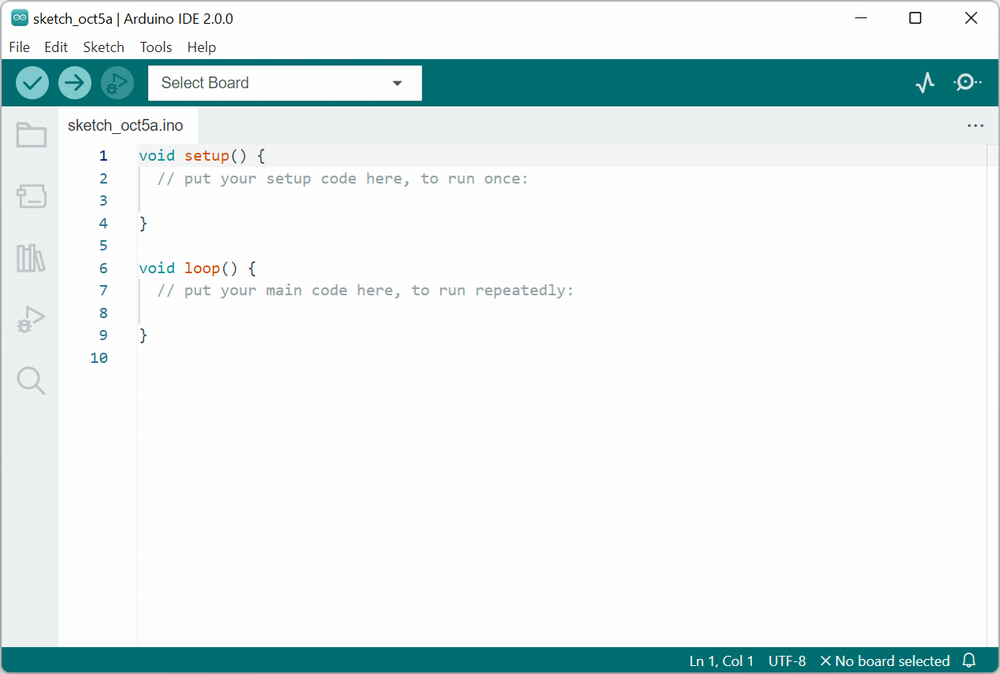
Task: Open the Serial Monitor icon
Action: click(x=966, y=82)
